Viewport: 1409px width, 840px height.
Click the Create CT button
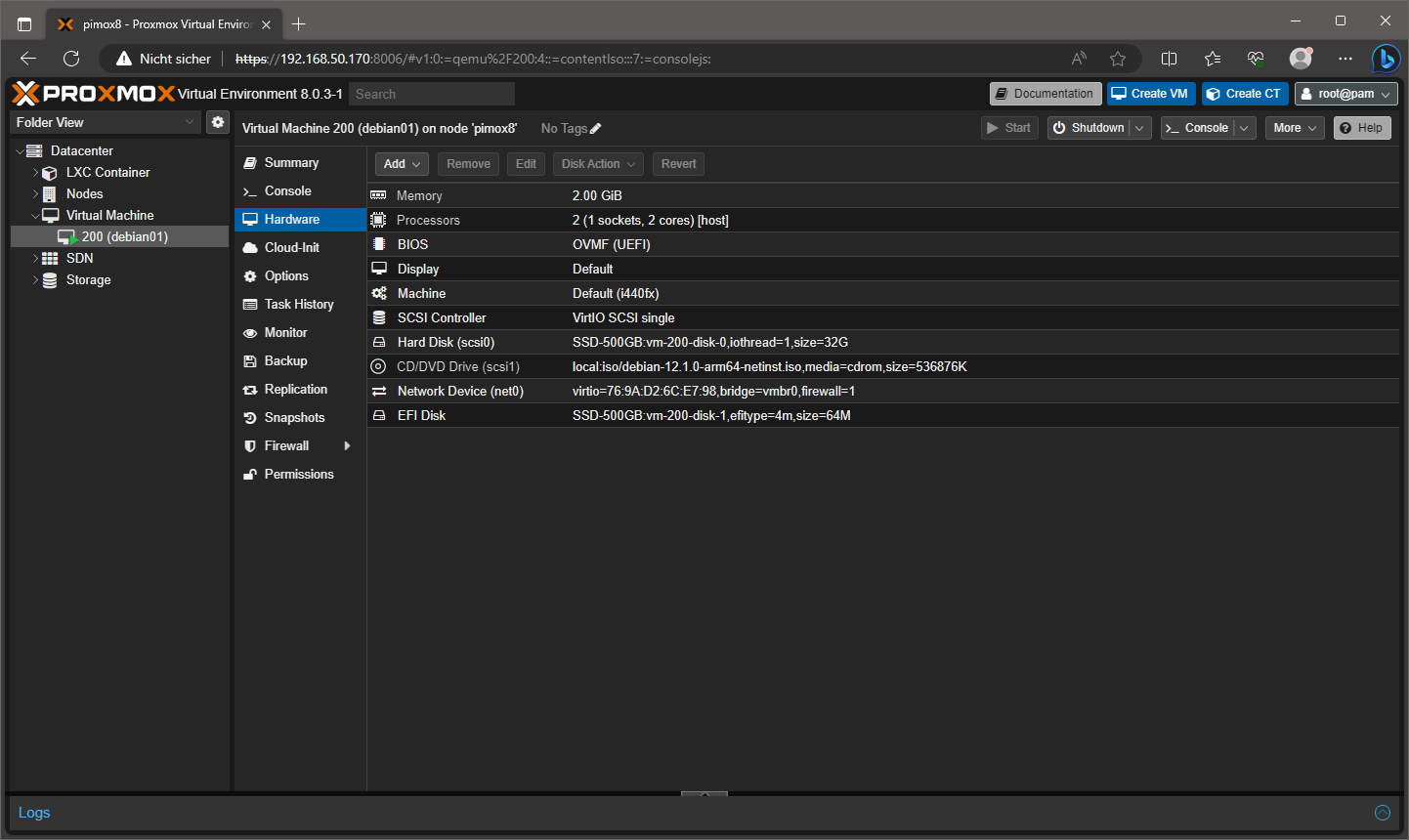(1245, 94)
